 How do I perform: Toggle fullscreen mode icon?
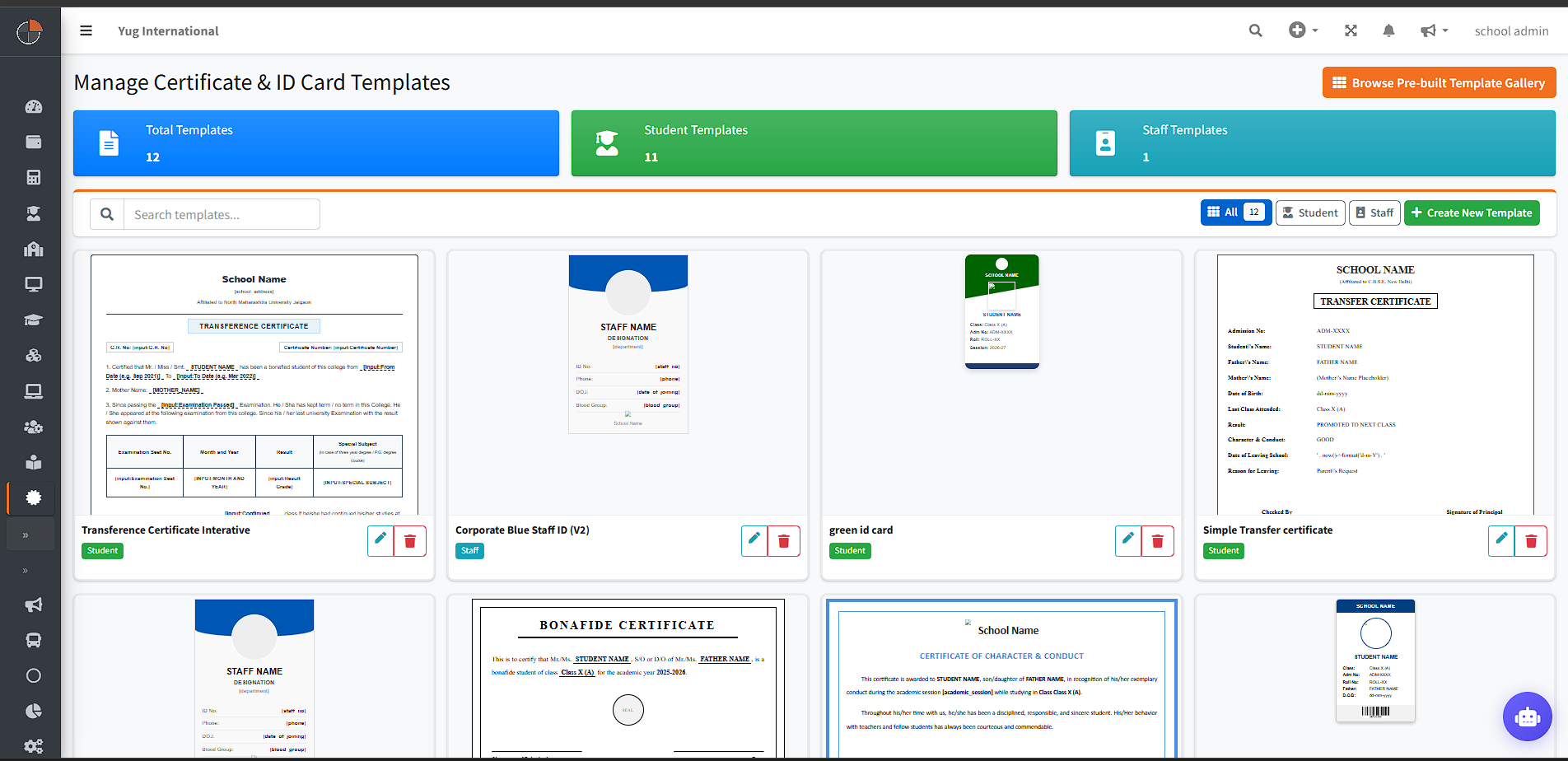click(1351, 31)
